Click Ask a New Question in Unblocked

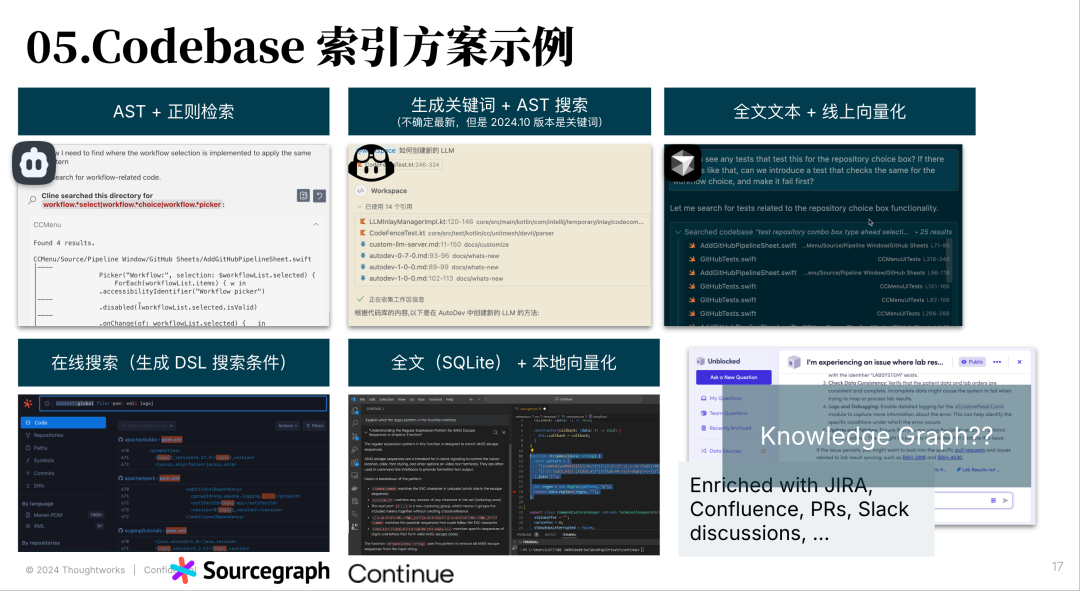(734, 377)
